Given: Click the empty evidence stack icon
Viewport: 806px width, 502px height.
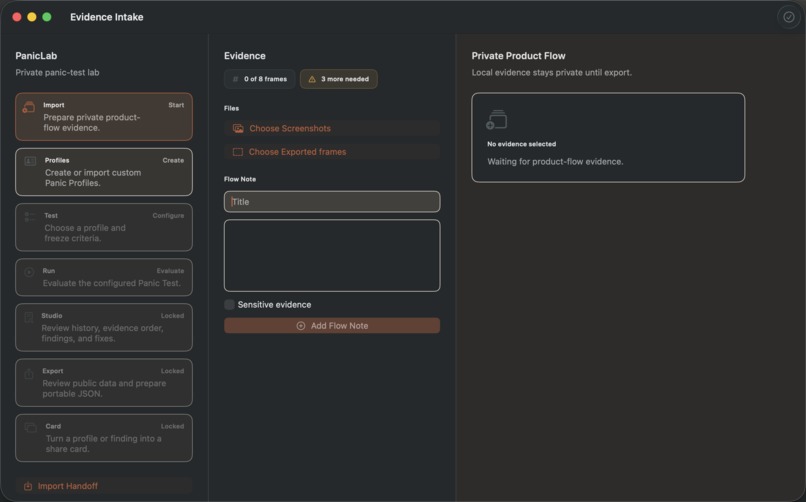Looking at the screenshot, I should pos(497,120).
